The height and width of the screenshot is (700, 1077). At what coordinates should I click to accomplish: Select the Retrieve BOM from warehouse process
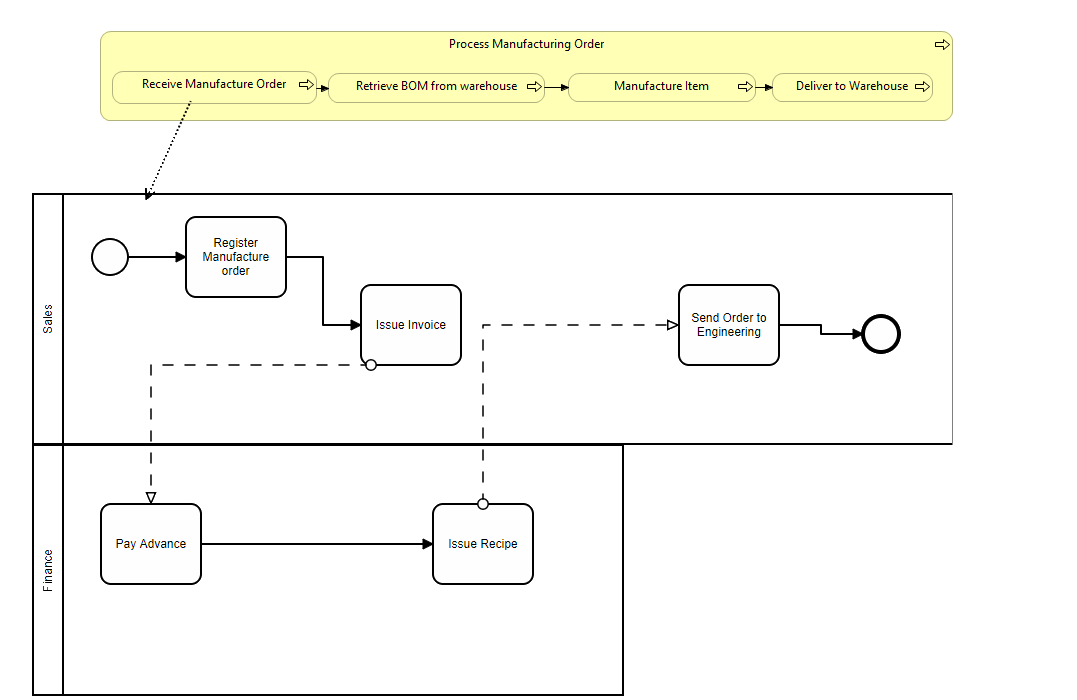click(x=436, y=88)
